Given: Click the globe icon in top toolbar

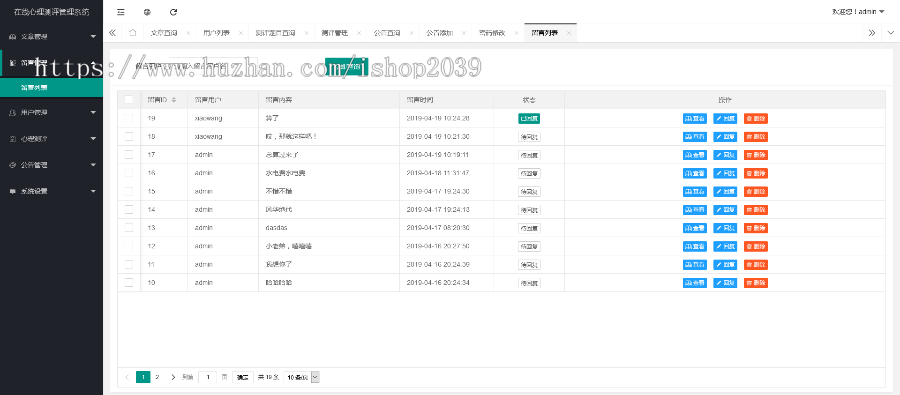Looking at the screenshot, I should pos(147,11).
